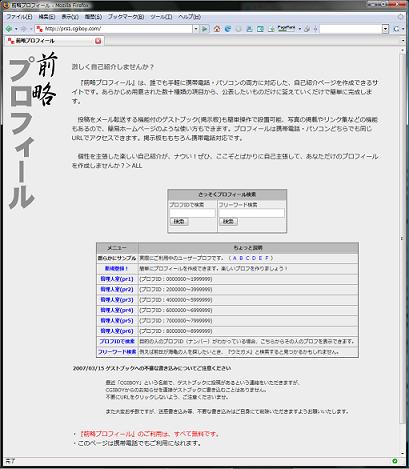
Task: Open the 新規登録! link in menu table
Action: 116,268
